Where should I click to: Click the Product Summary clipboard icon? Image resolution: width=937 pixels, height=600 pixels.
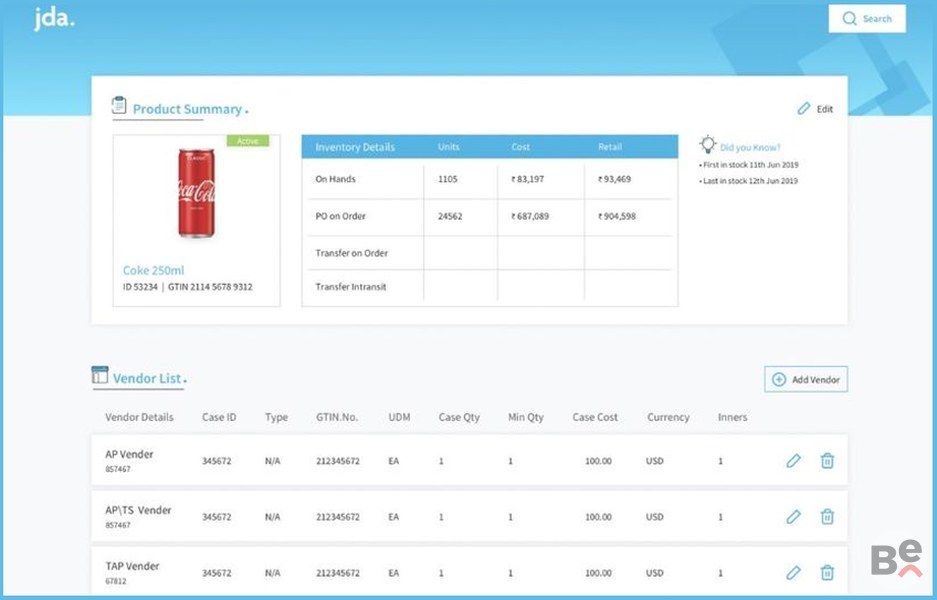click(x=119, y=106)
